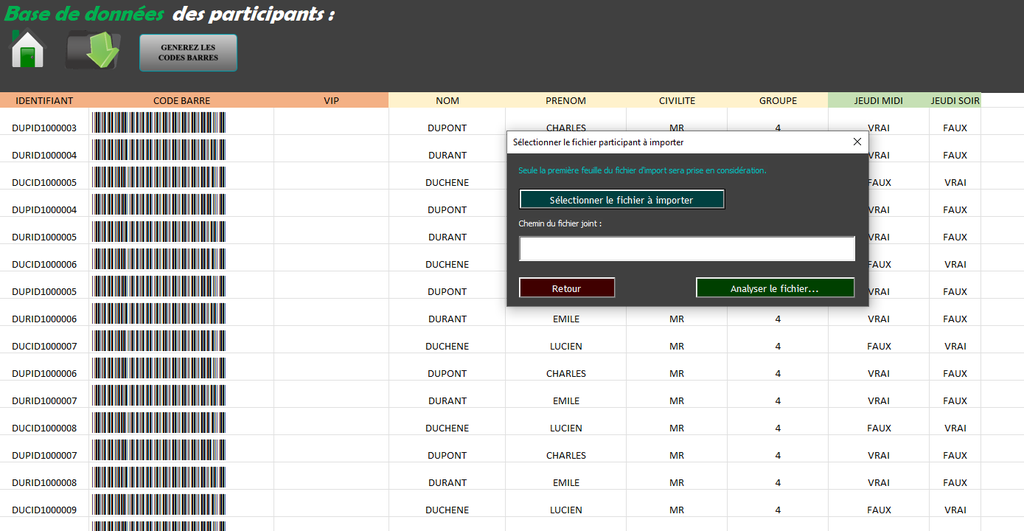Select the IDENTIFIANT column header
This screenshot has width=1024, height=531.
click(44, 101)
